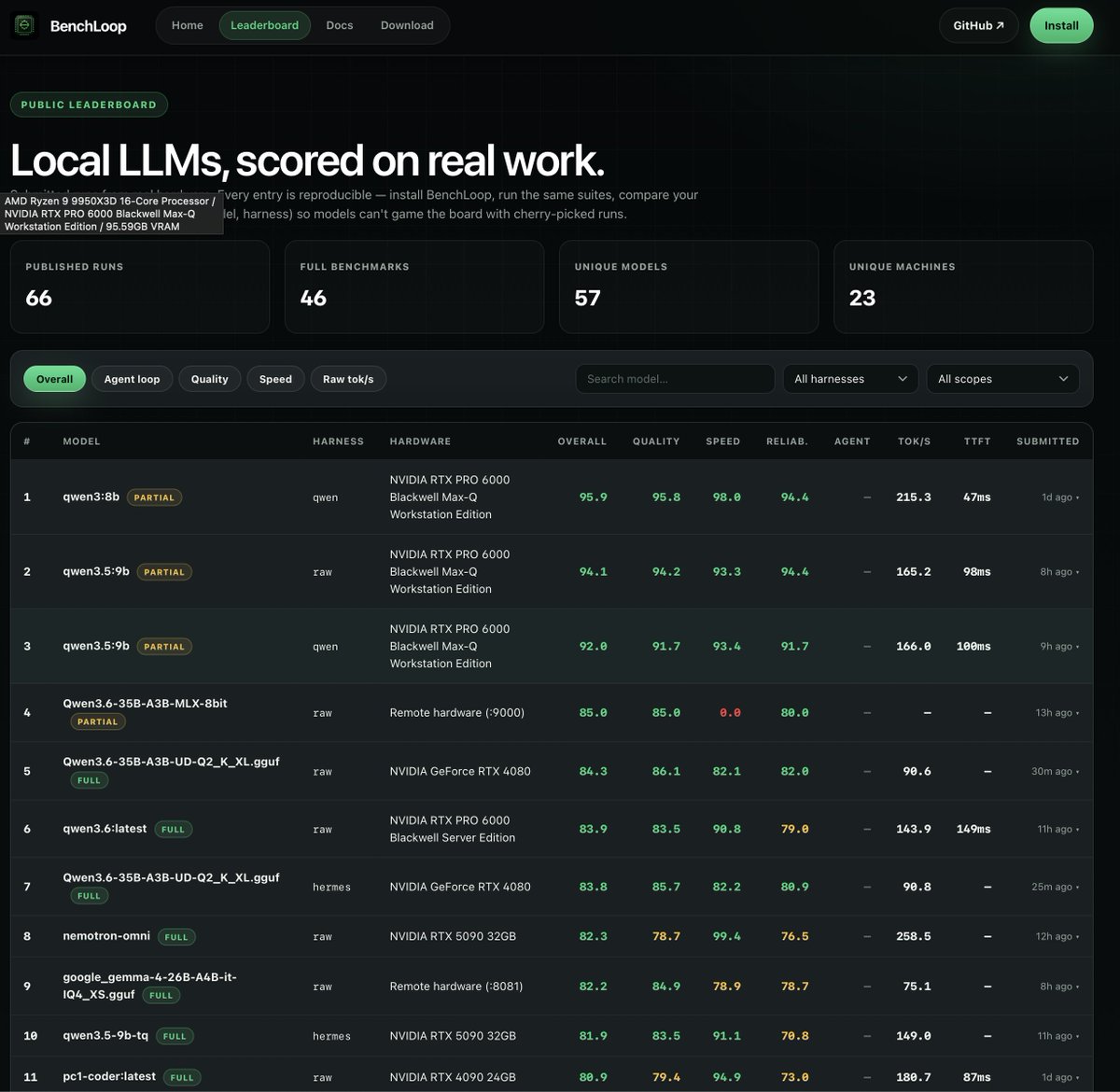Click the red 0.0 speed value

730,712
